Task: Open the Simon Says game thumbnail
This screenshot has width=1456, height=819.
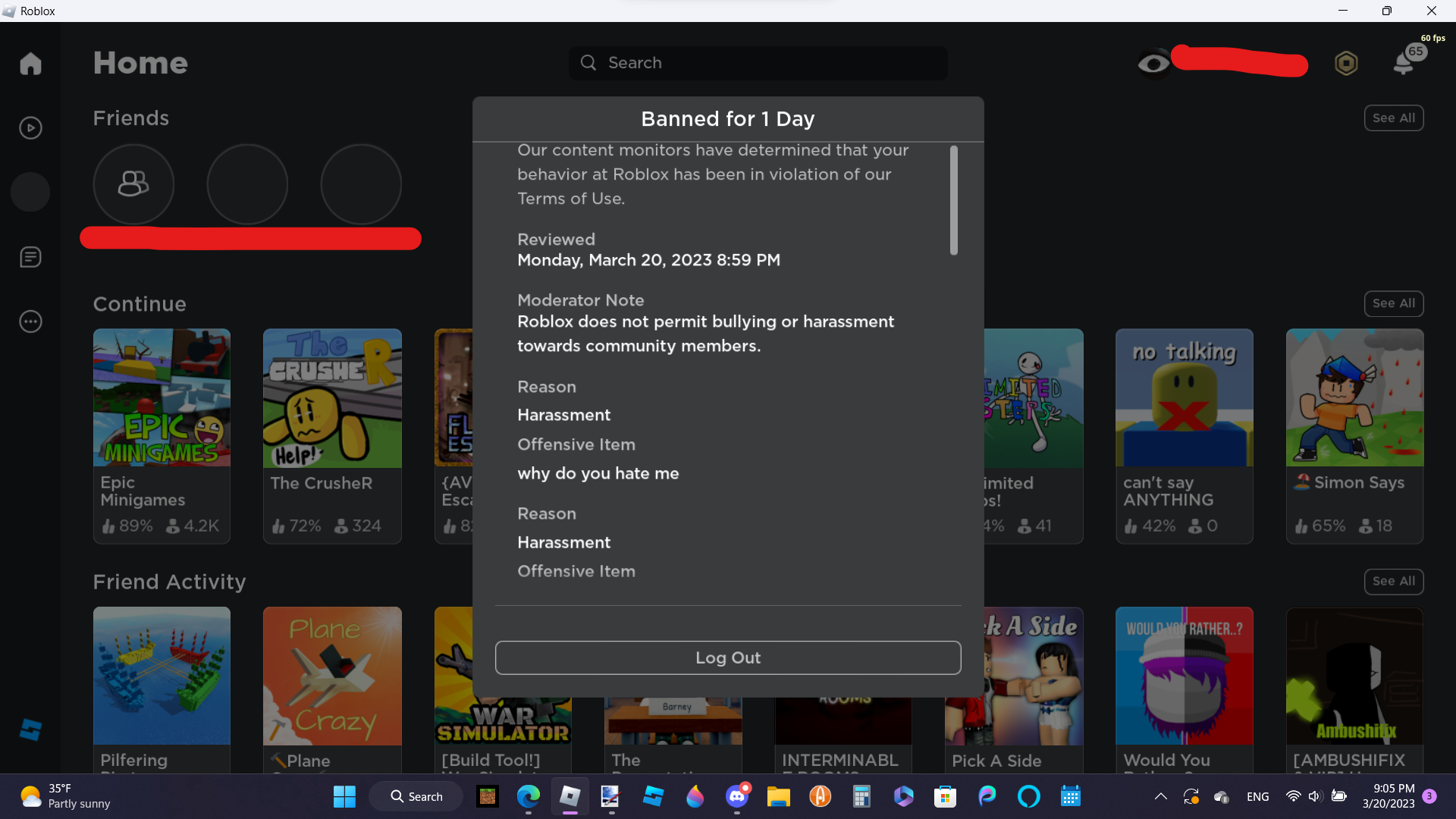Action: 1354,398
